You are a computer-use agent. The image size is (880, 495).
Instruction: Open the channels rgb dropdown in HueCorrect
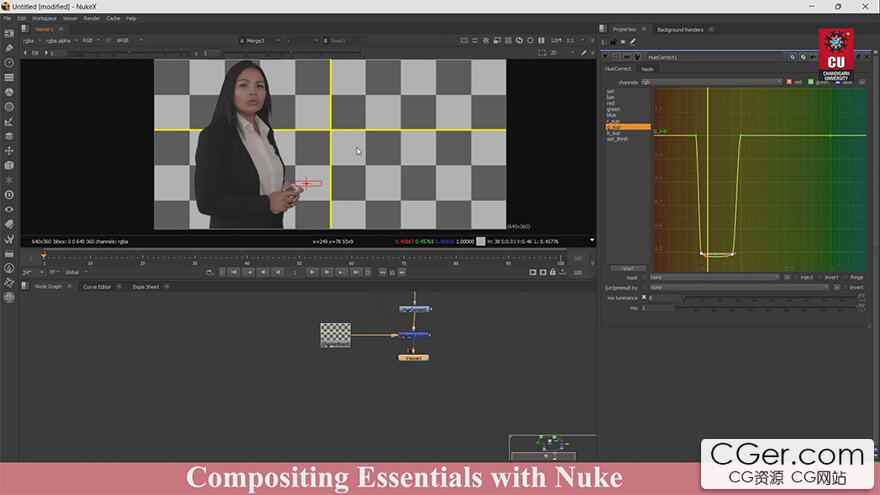tap(711, 82)
